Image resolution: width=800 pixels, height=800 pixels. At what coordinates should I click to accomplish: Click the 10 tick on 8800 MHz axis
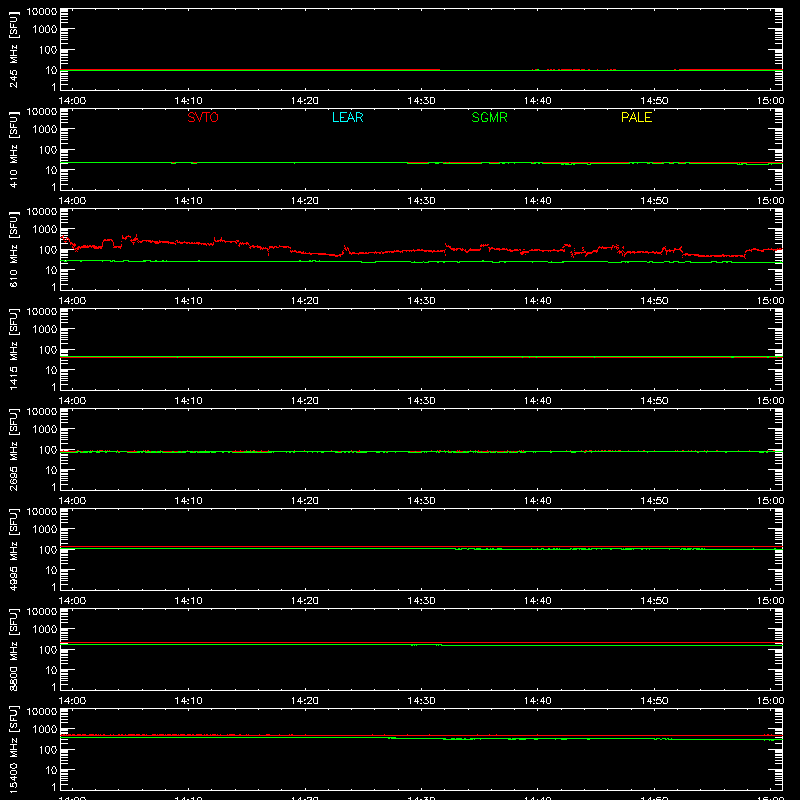[x=51, y=670]
